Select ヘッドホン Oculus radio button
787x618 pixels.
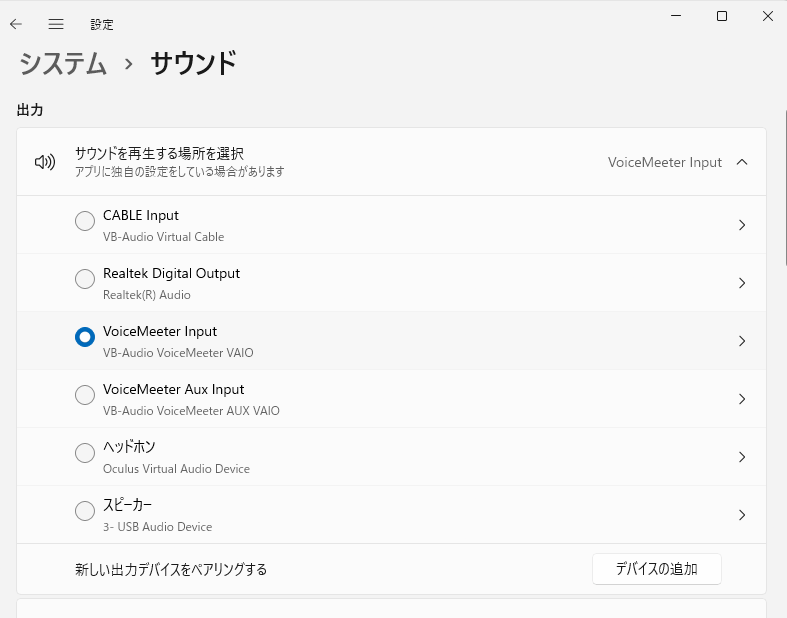[x=85, y=453]
